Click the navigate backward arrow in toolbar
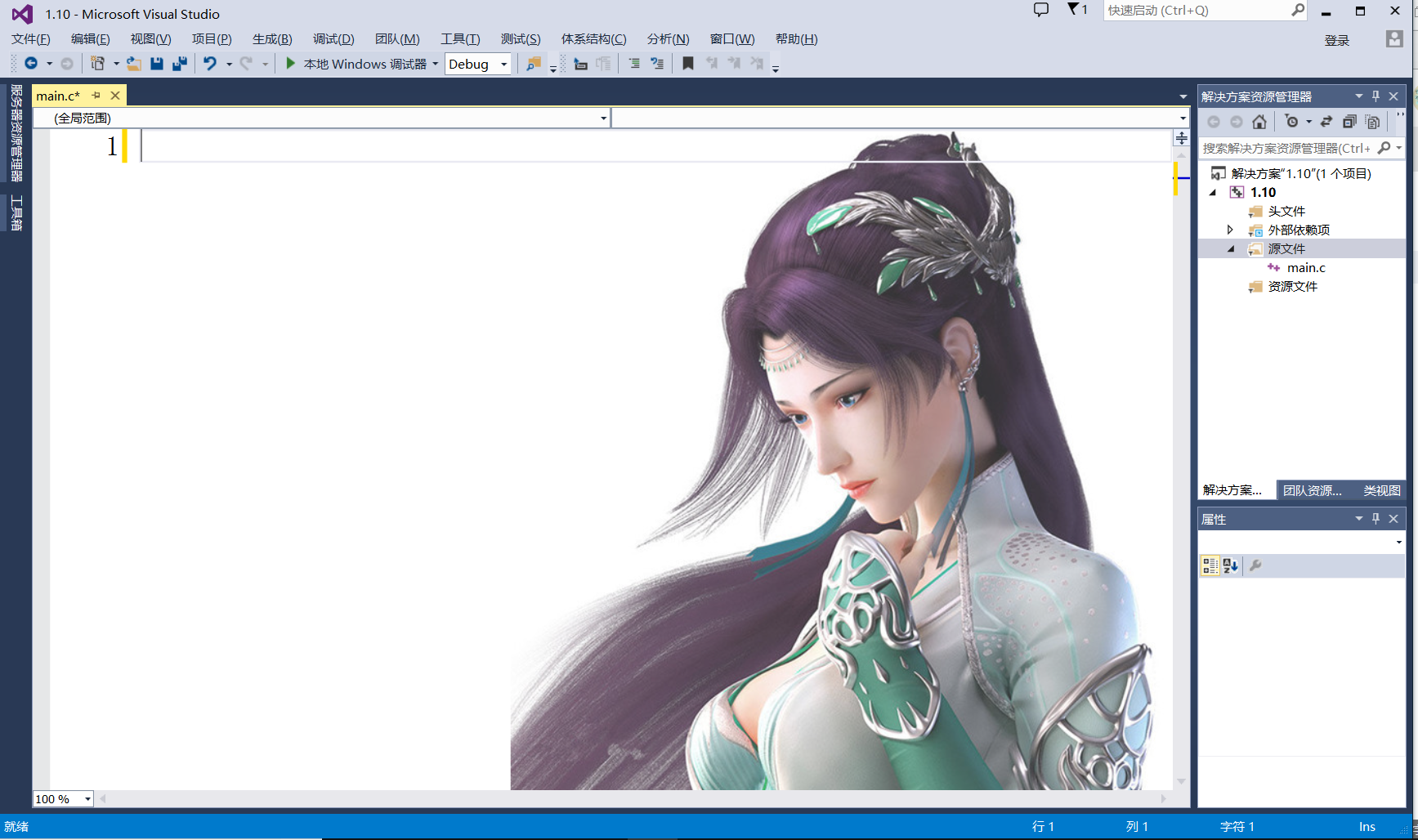Image resolution: width=1418 pixels, height=840 pixels. [31, 64]
